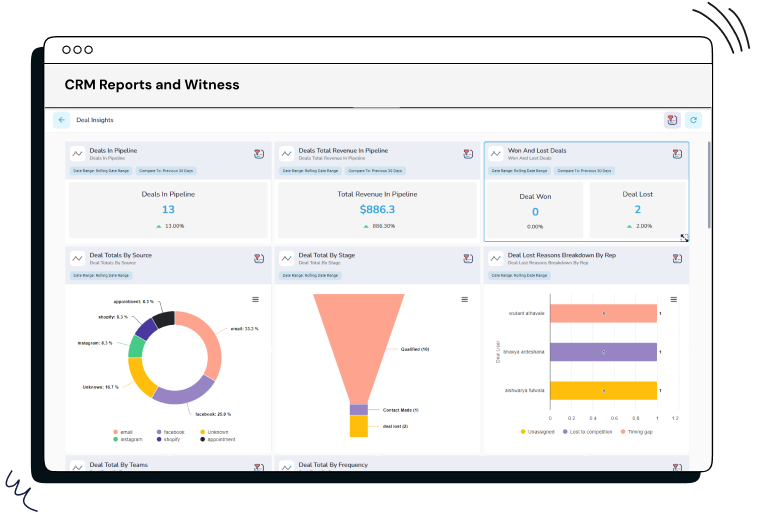757x513 pixels.
Task: Click the Deal Total By Teams card title
Action: point(118,465)
